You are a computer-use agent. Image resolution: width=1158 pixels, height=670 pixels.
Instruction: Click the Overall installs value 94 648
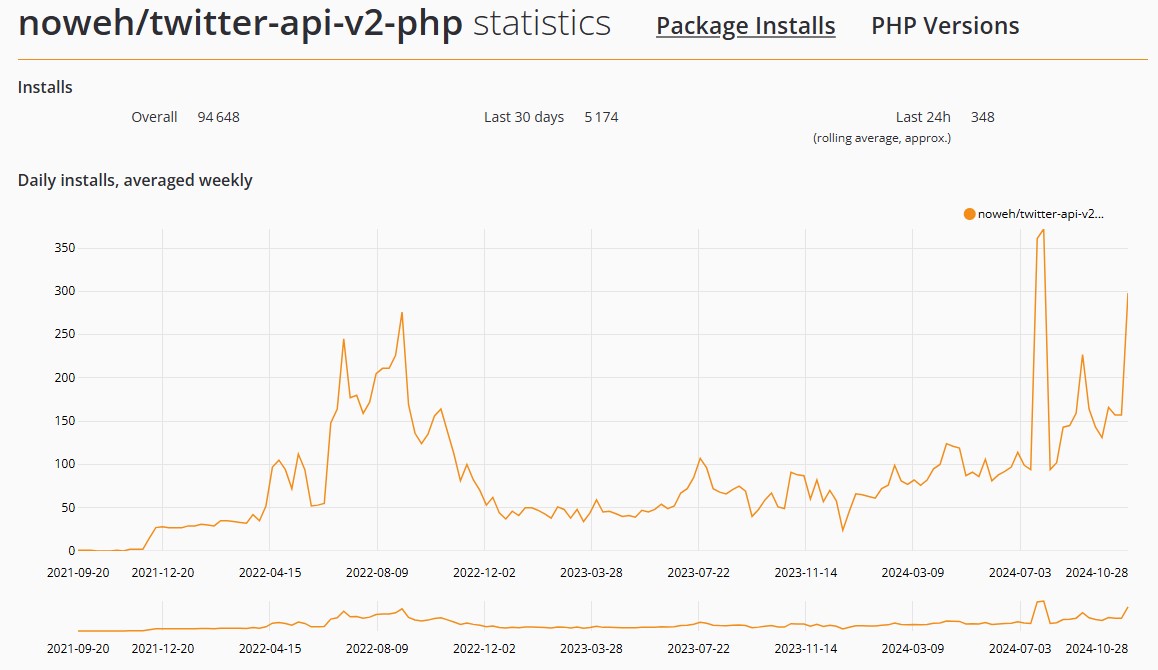[219, 117]
